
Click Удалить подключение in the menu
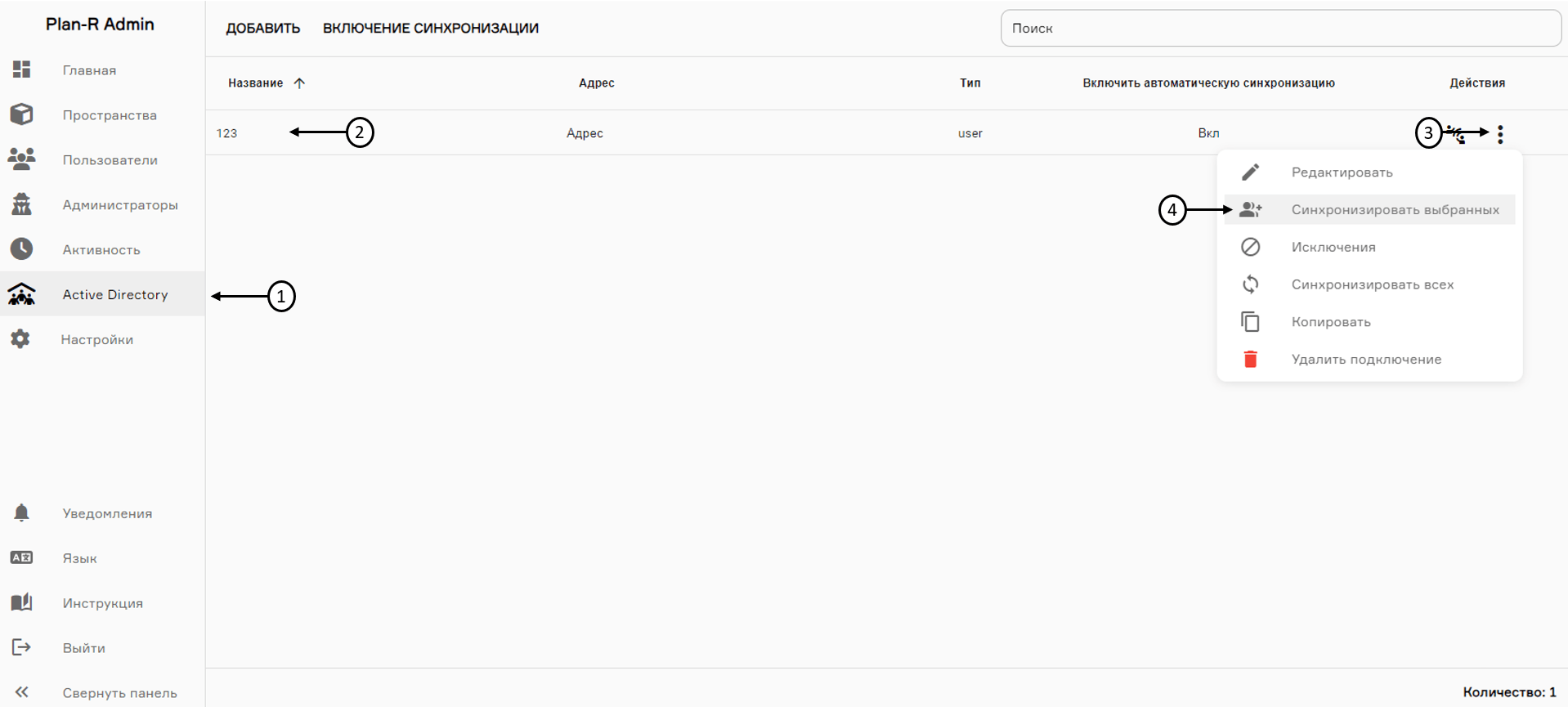[x=1365, y=360]
